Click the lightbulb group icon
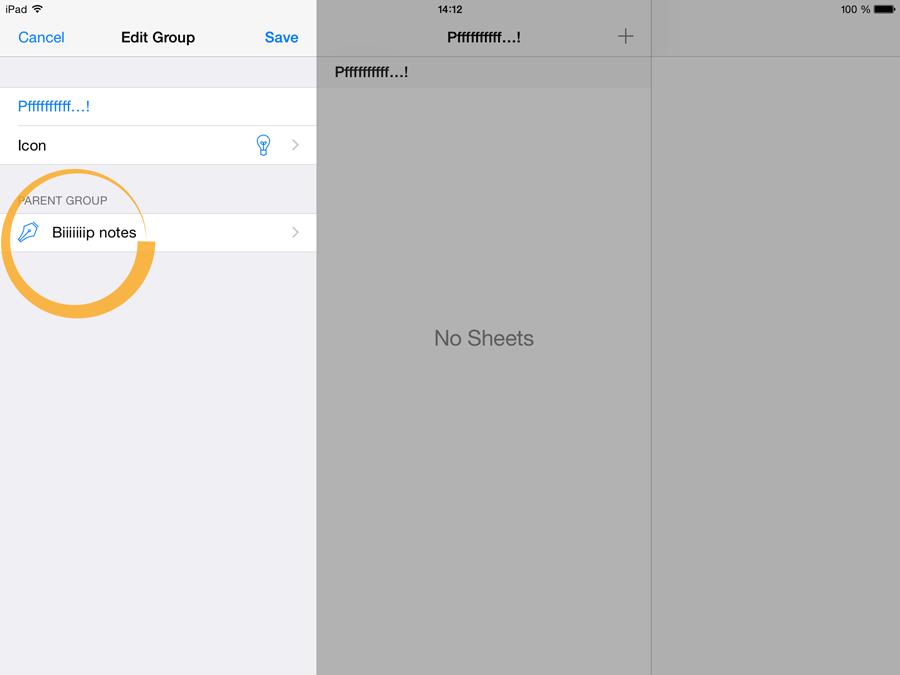 point(263,145)
